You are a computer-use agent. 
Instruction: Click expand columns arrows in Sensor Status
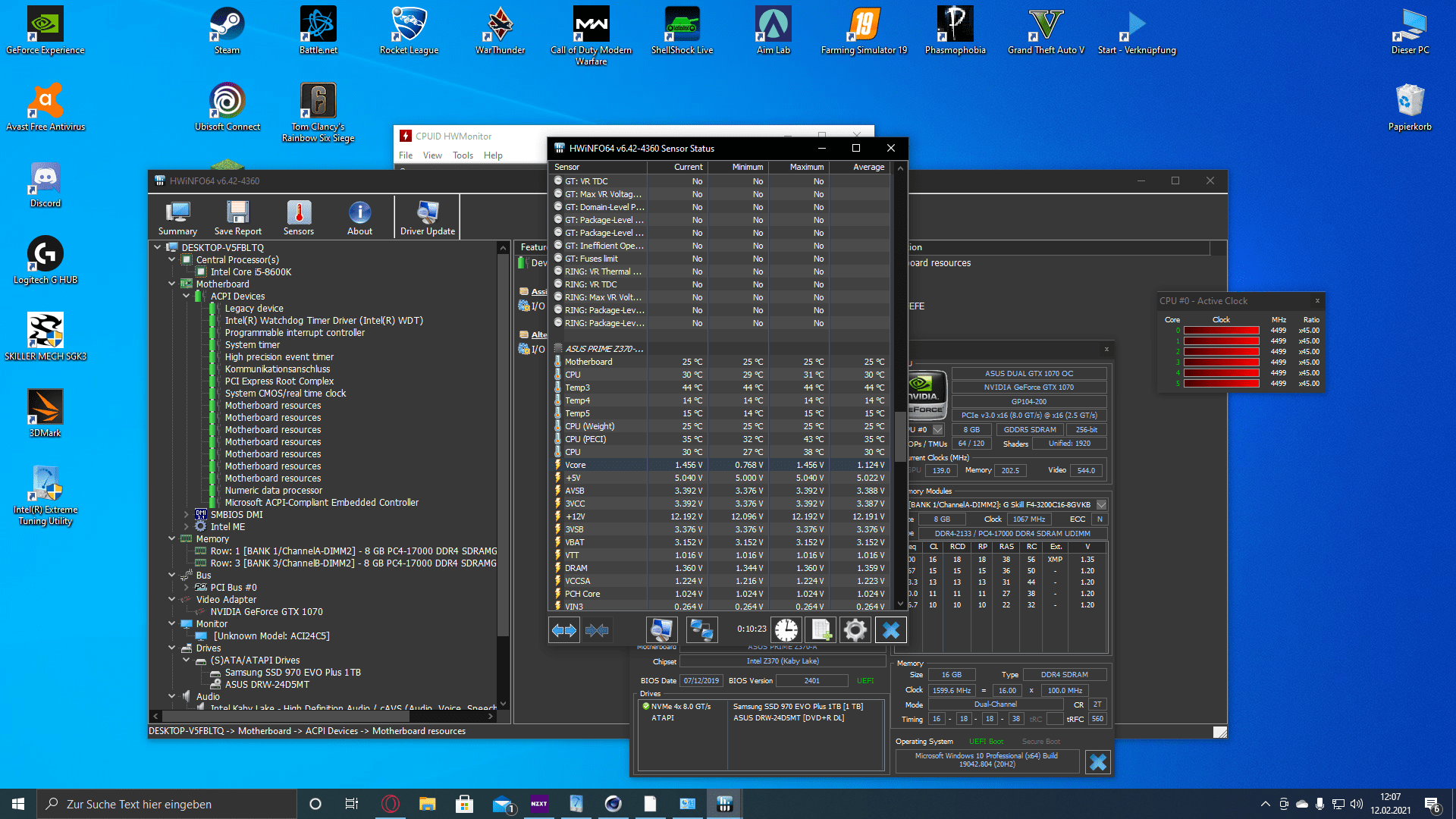564,630
